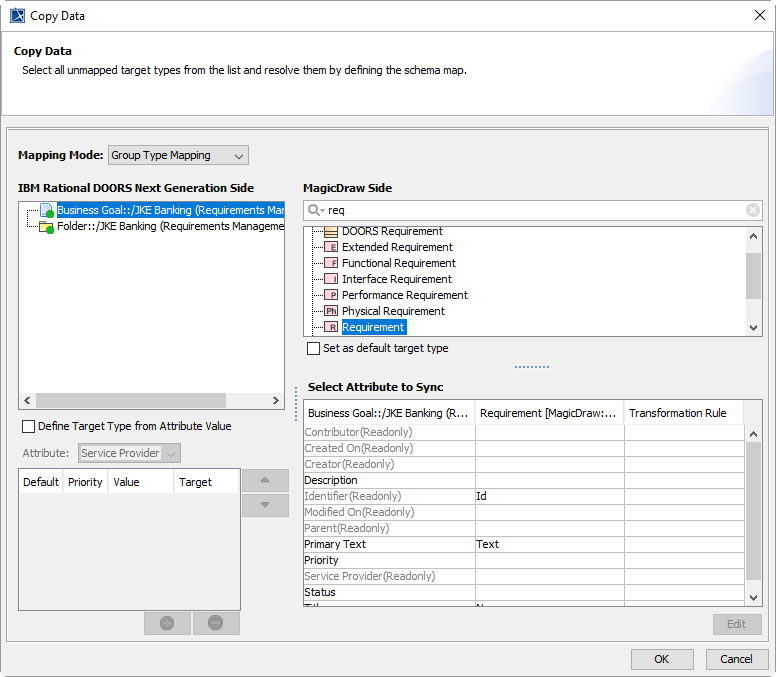This screenshot has width=776, height=677.
Task: Open the Attribute Service Provider dropdown
Action: 129,453
